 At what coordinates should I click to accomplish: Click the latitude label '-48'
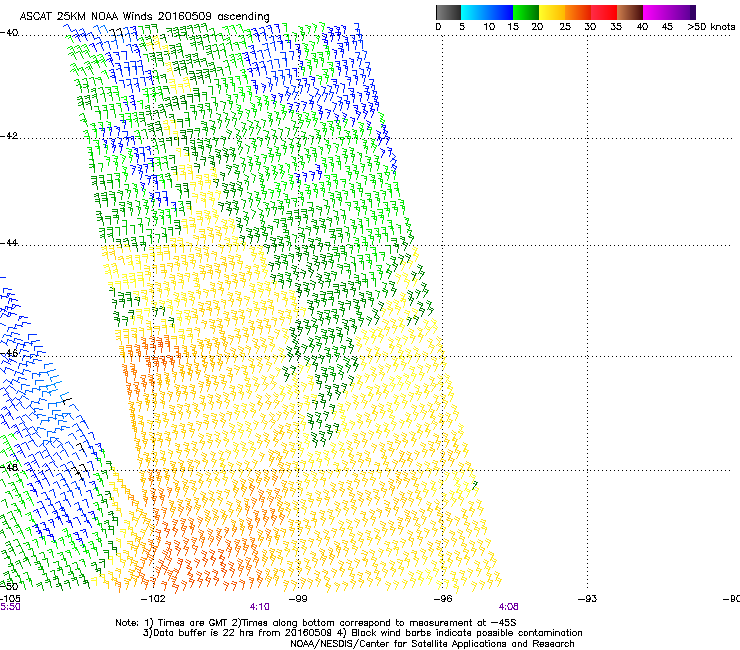9,467
